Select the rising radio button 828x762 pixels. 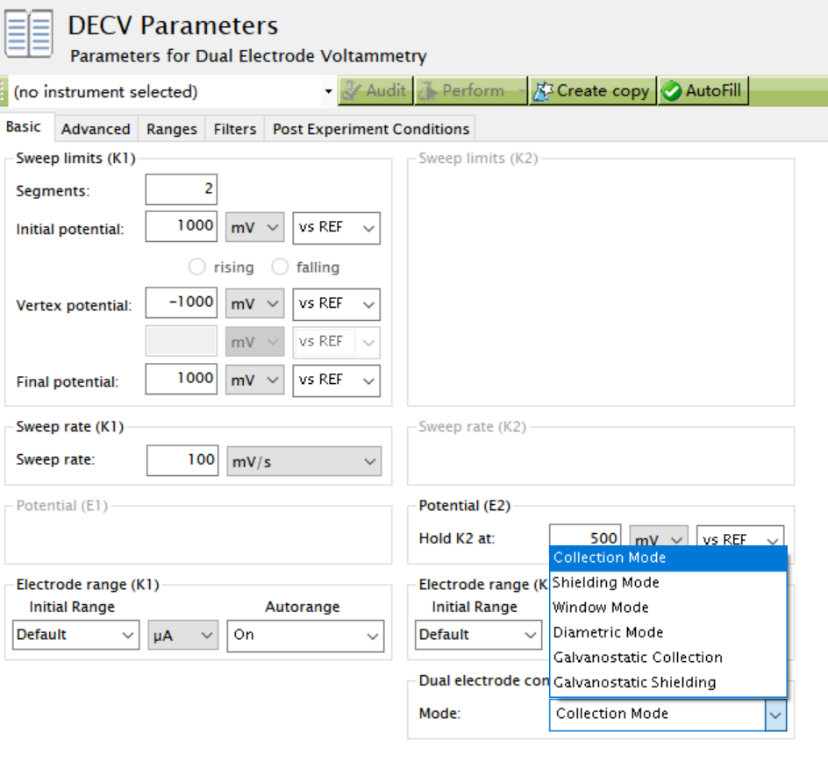(x=197, y=267)
